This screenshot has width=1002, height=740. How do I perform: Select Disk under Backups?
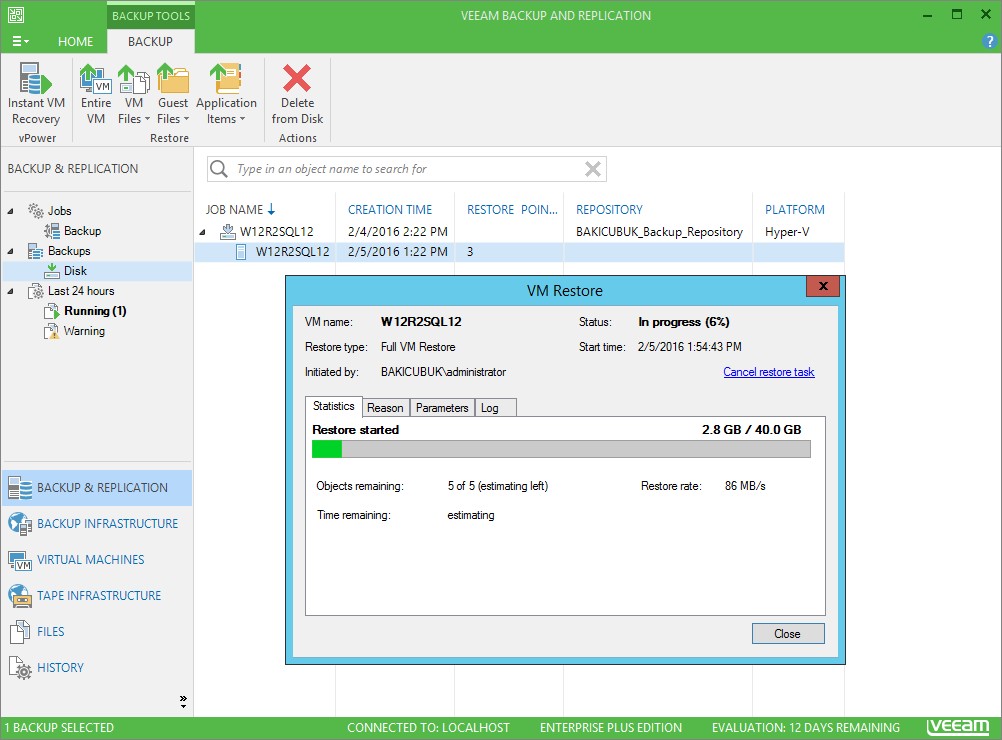click(x=75, y=271)
